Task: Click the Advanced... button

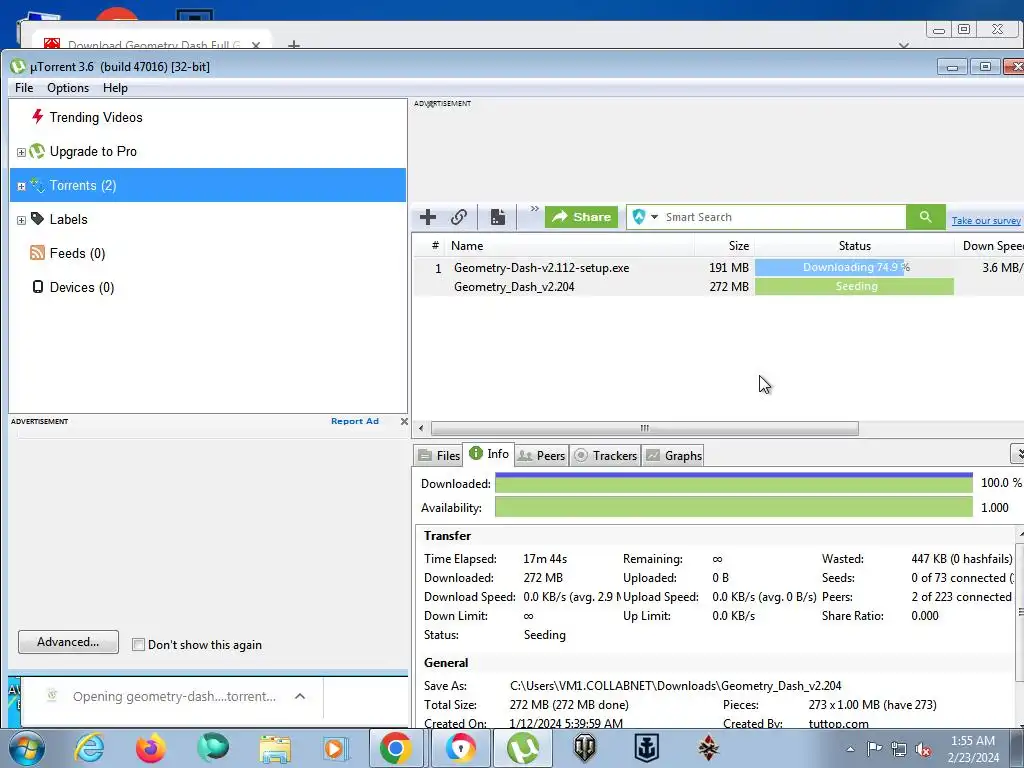Action: pyautogui.click(x=69, y=642)
